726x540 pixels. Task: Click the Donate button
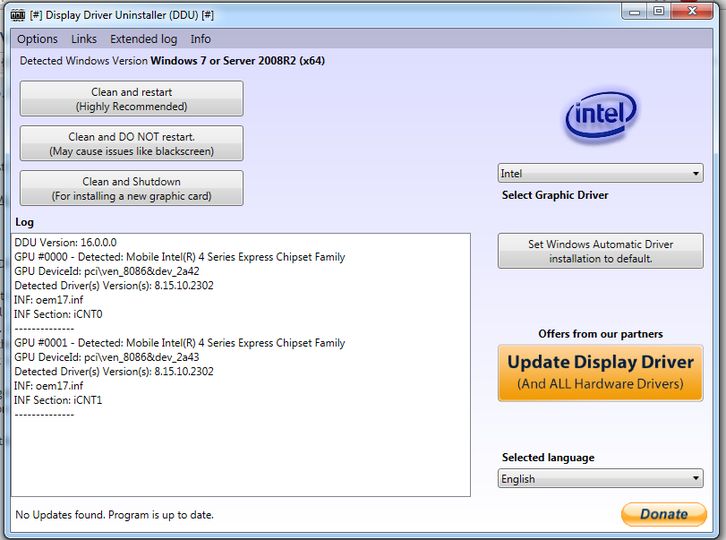pos(664,514)
